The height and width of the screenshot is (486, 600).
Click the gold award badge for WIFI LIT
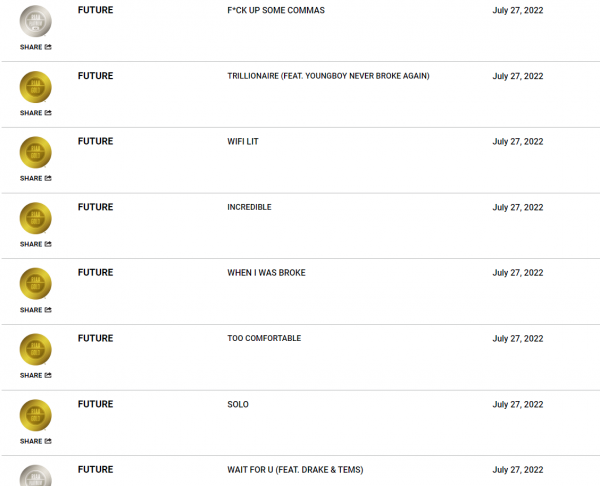(x=36, y=152)
